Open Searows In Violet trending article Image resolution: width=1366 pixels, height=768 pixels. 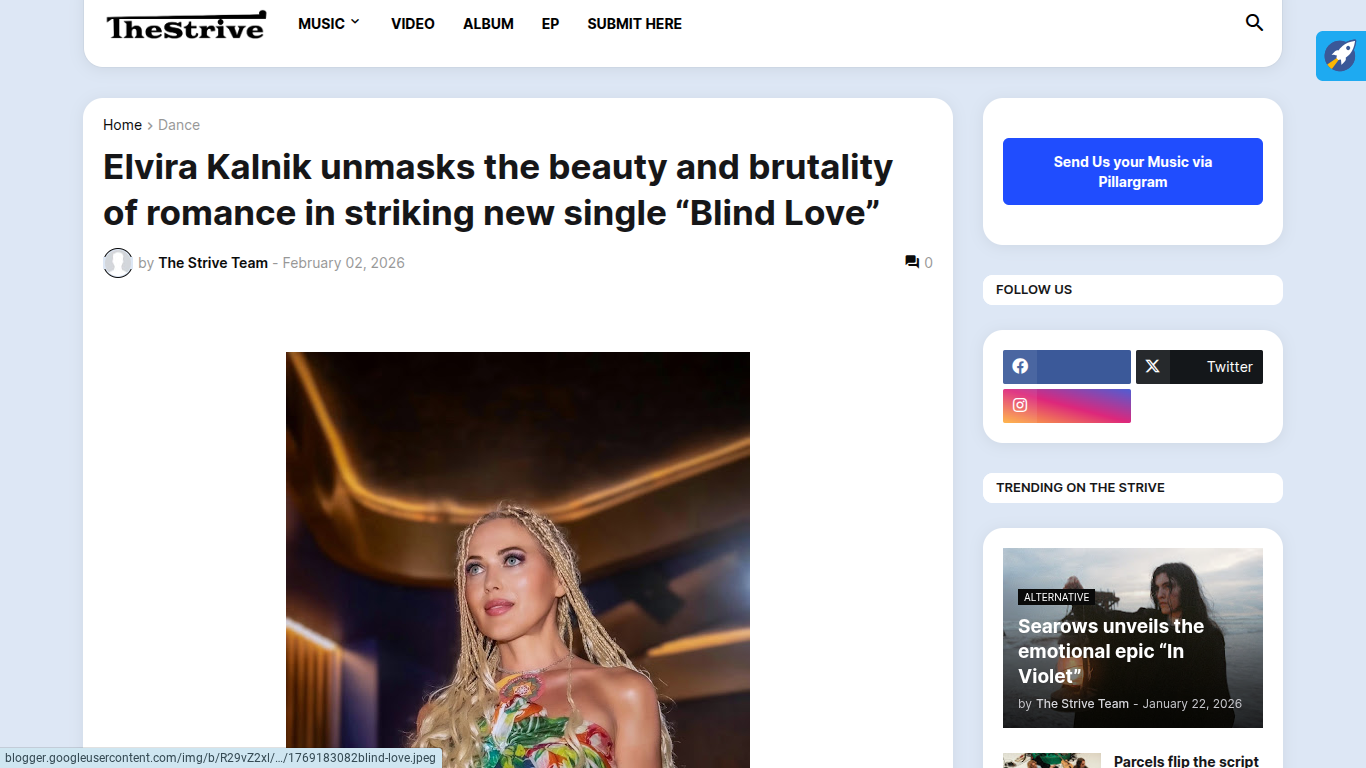(x=1110, y=651)
